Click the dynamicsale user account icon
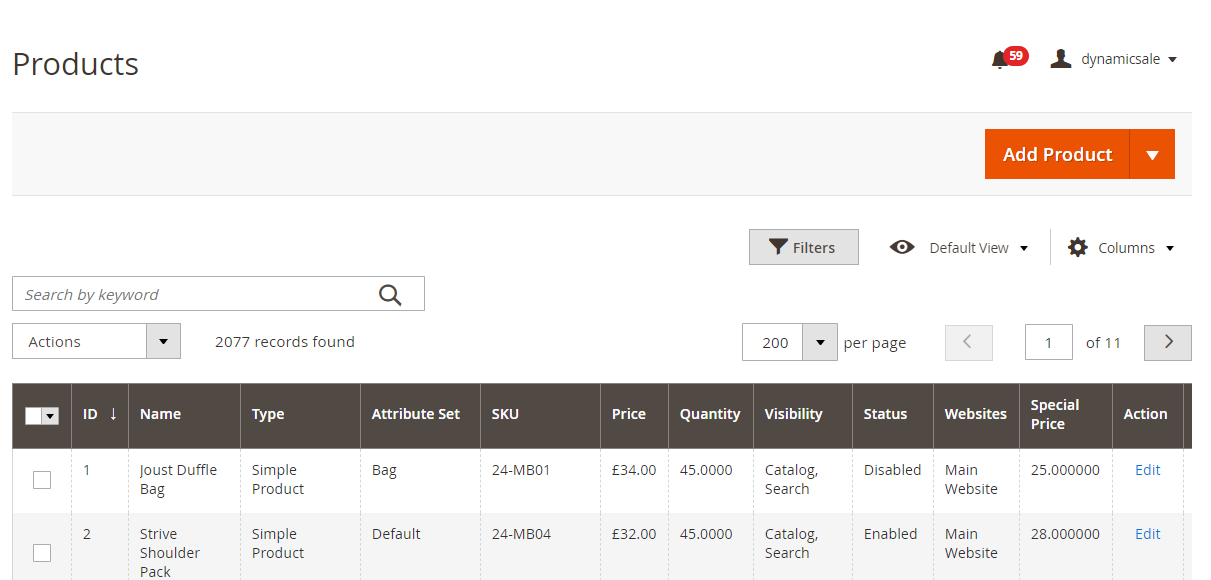The height and width of the screenshot is (580, 1211). click(1061, 59)
